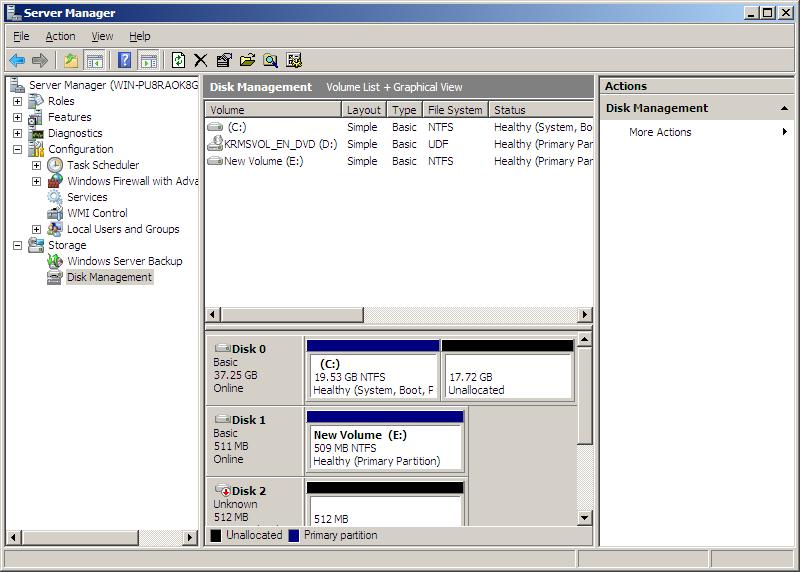This screenshot has width=800, height=572.
Task: Select the 17.72 GB Unallocated partition block
Action: pos(508,370)
